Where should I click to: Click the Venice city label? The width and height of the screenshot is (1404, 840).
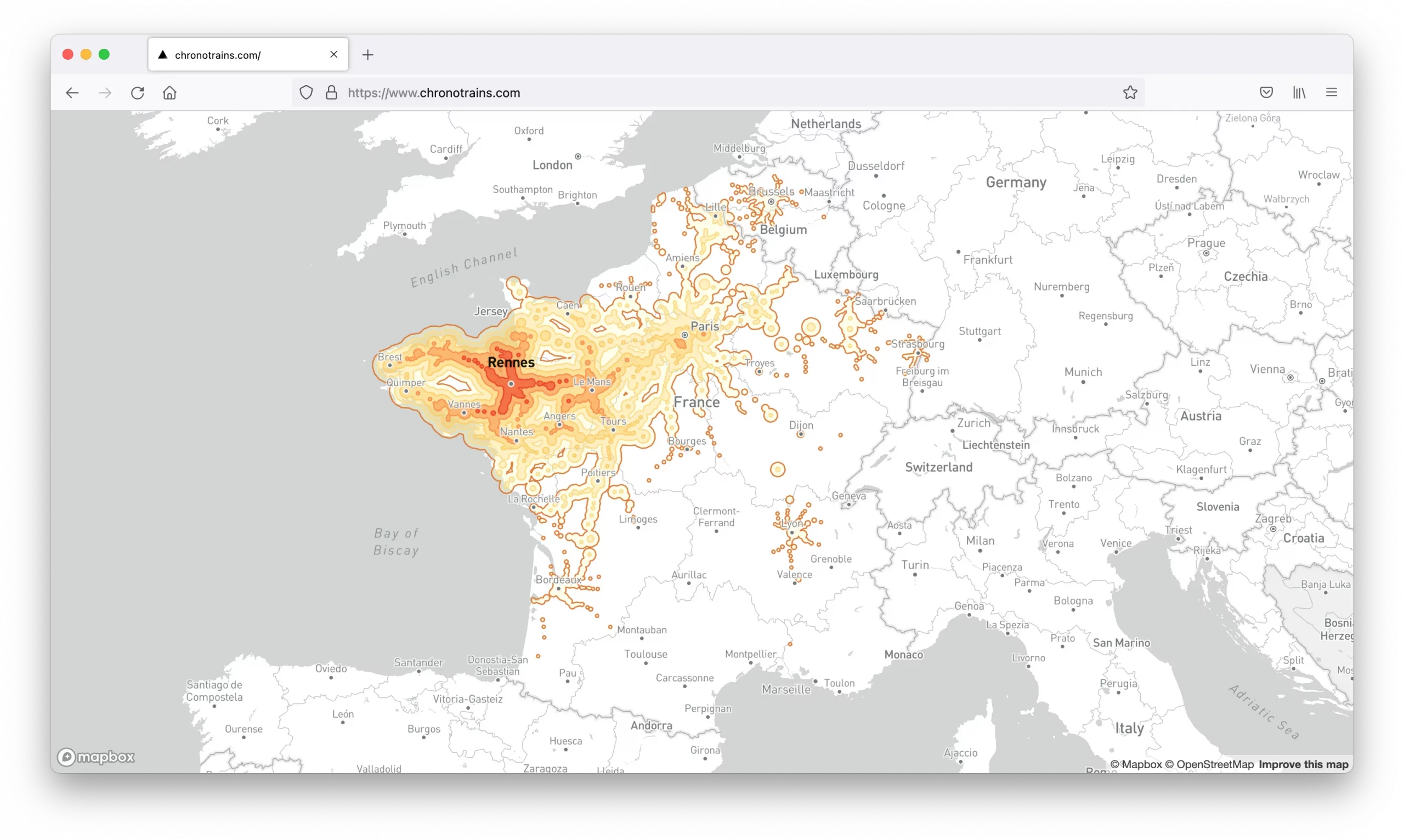tap(1116, 543)
